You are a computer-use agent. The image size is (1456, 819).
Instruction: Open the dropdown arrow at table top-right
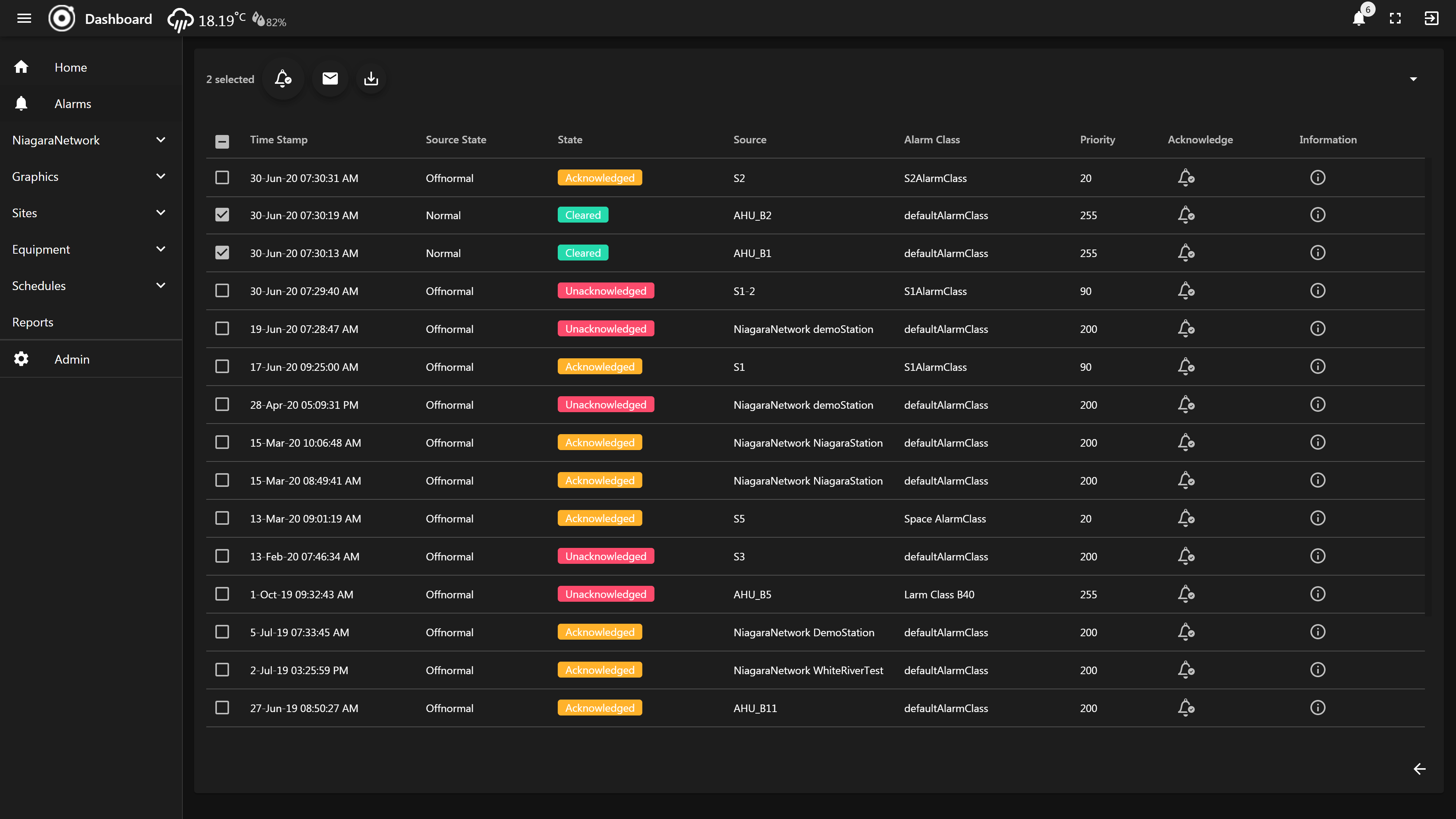click(1413, 79)
